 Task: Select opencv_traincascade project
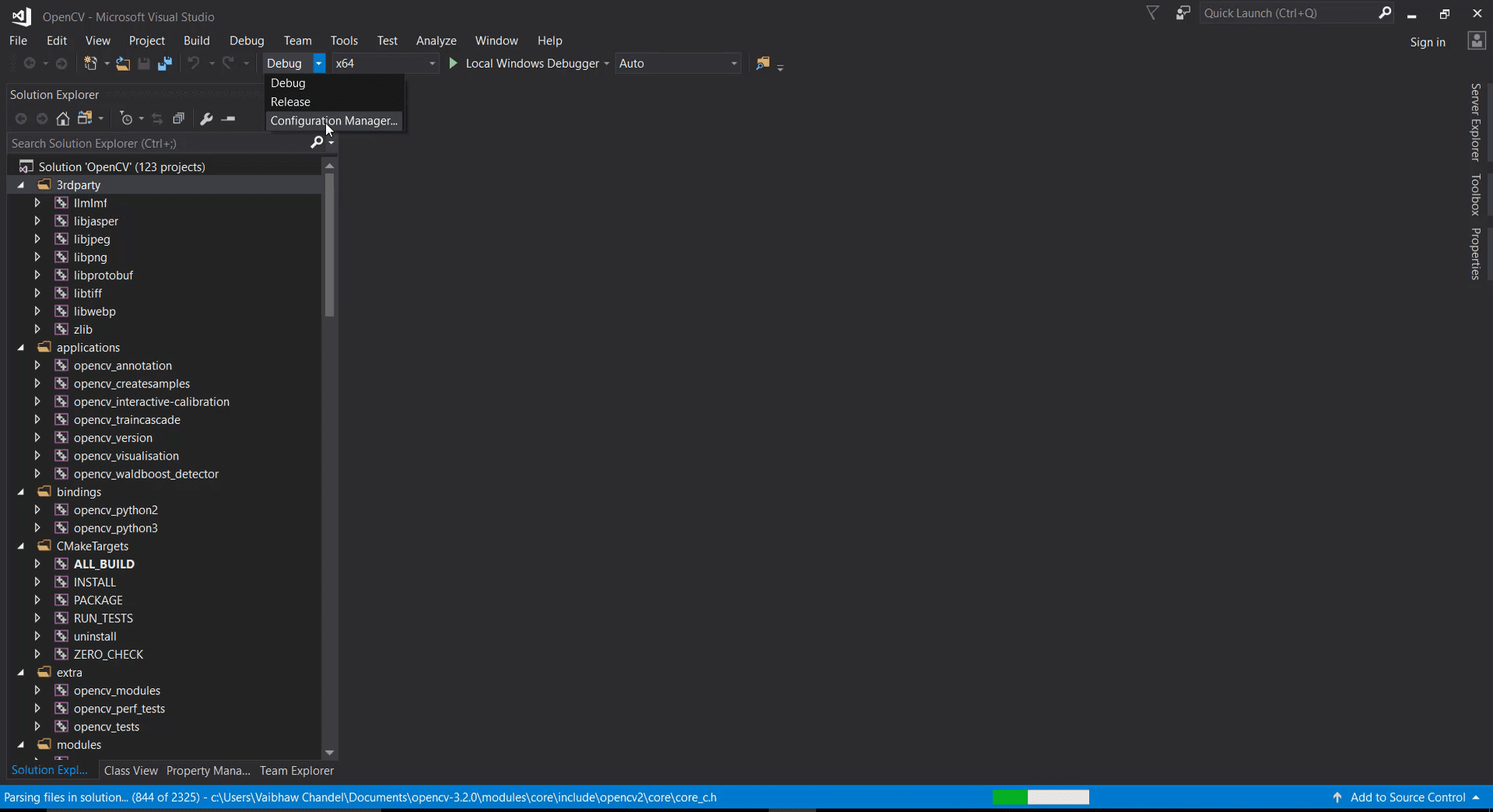127,420
